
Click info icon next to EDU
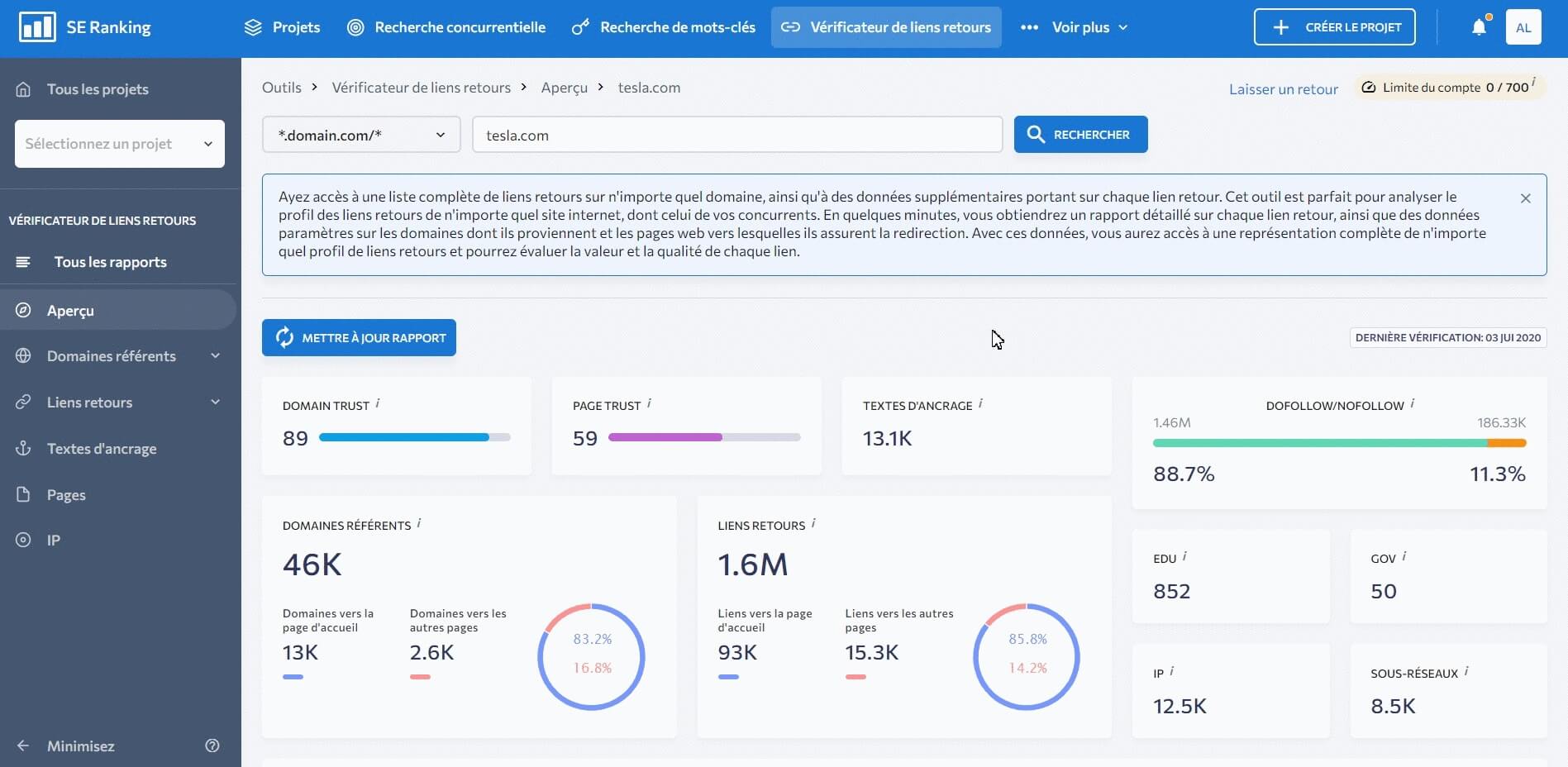coord(1184,556)
